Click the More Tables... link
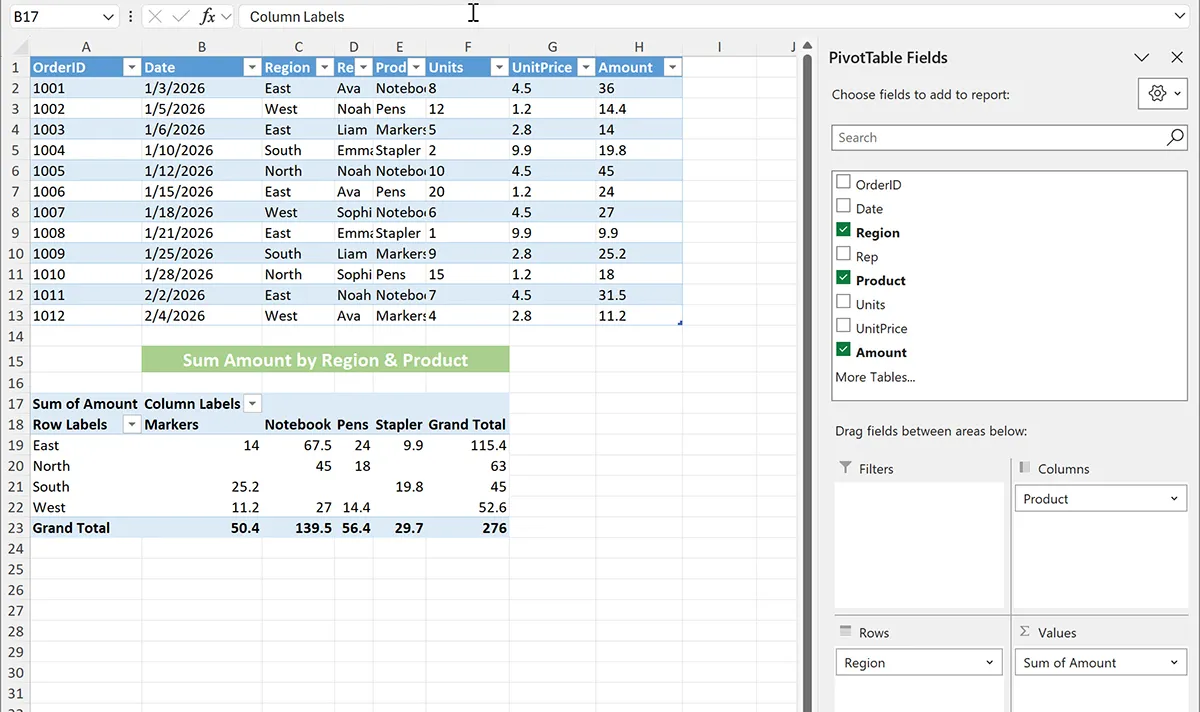The width and height of the screenshot is (1200, 712). [x=875, y=377]
